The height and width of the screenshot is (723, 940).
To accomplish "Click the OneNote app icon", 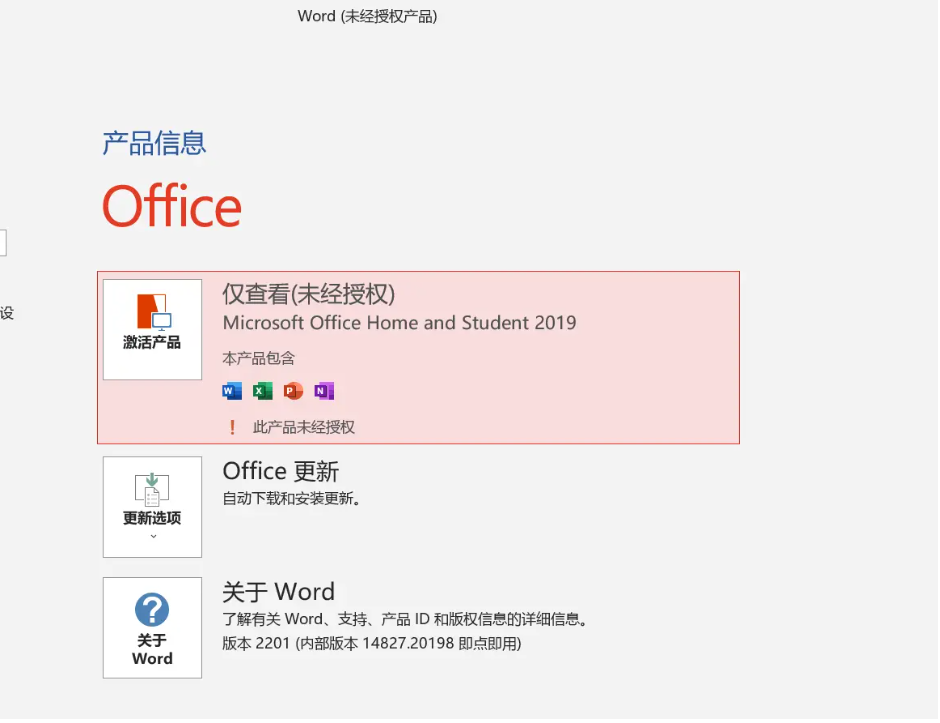I will 324,391.
